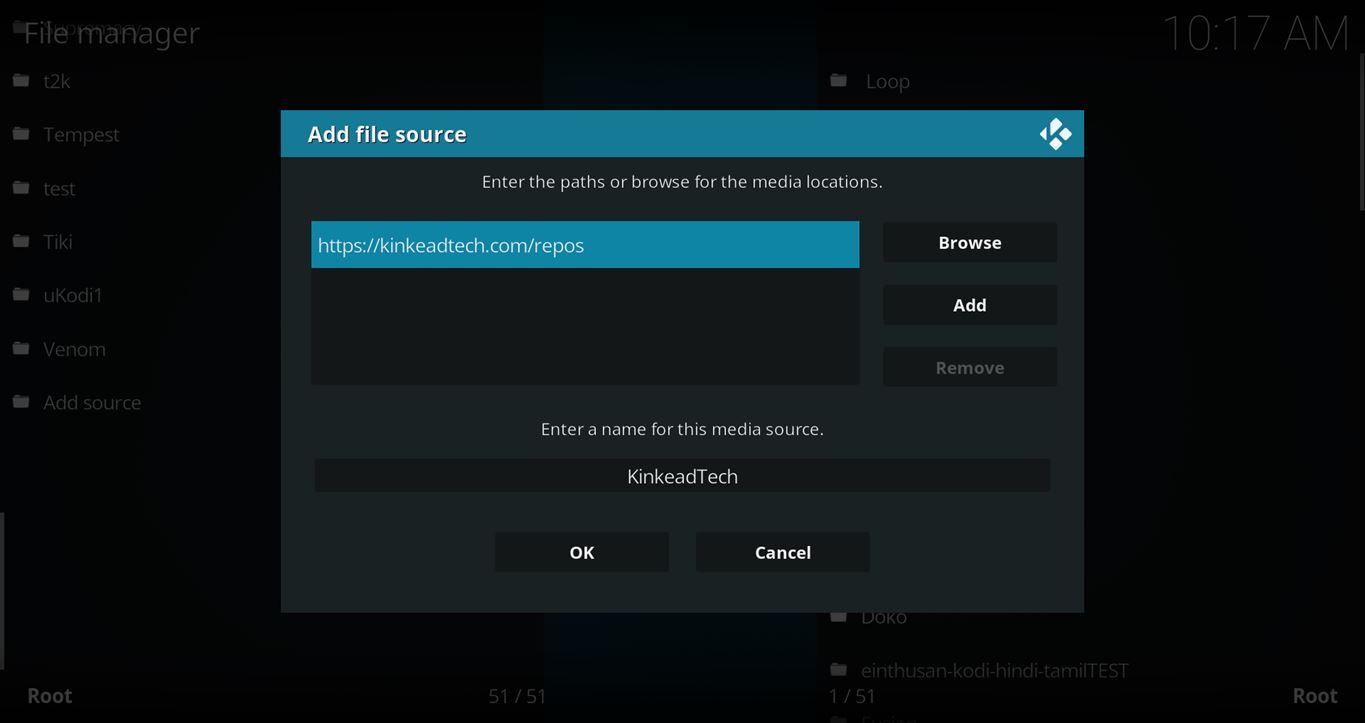Cancel the Add file source dialog
Screen dimensions: 1365x723
point(782,552)
